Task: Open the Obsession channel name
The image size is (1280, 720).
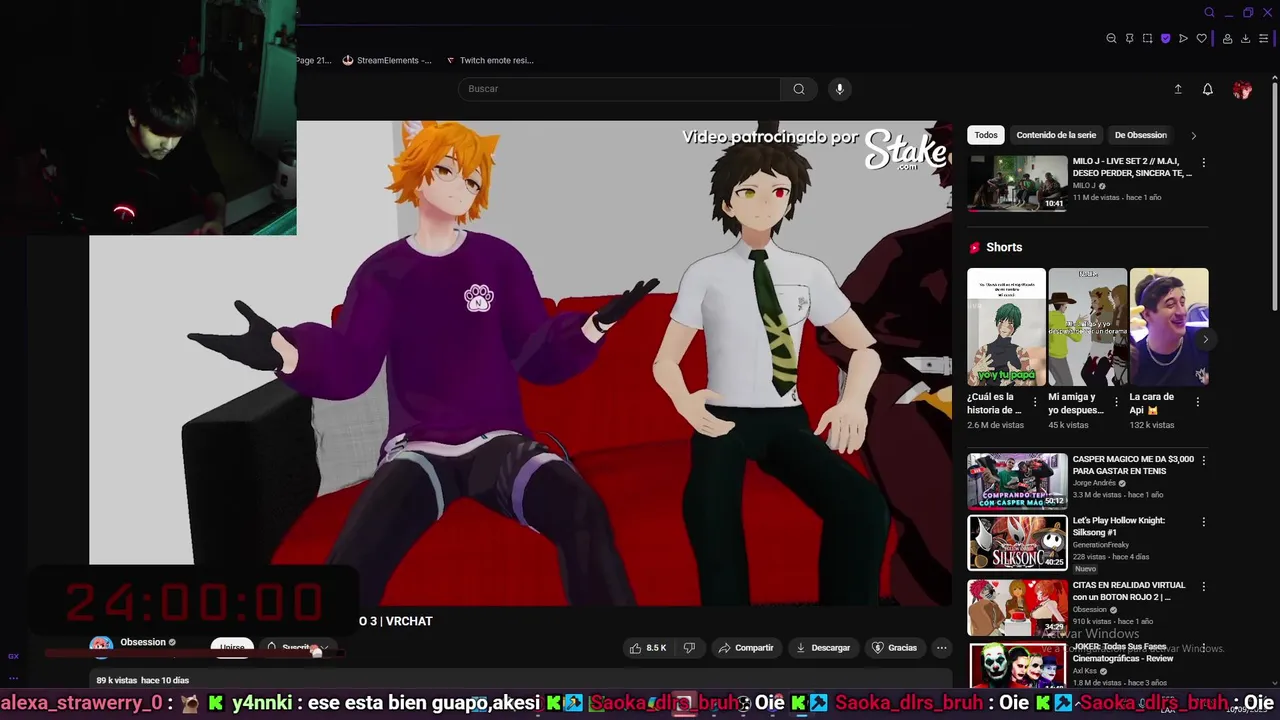Action: tap(143, 642)
